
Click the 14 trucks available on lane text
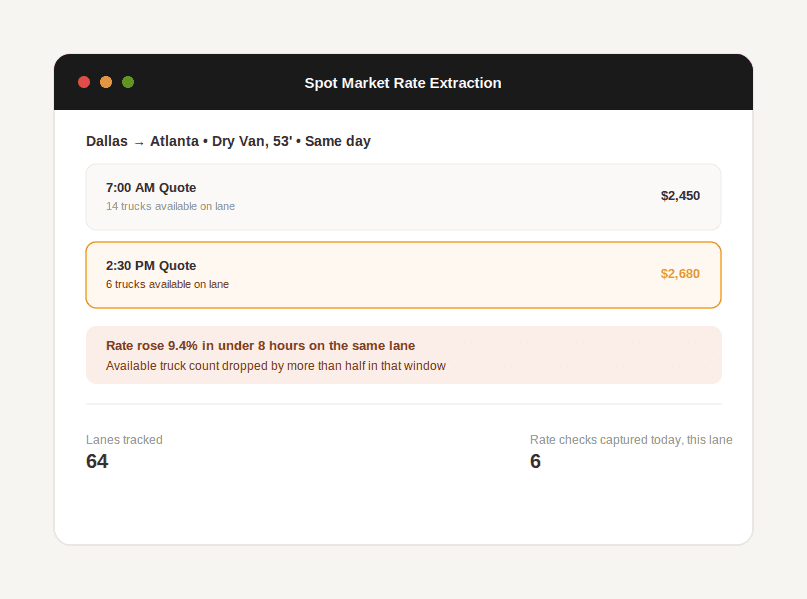click(170, 206)
